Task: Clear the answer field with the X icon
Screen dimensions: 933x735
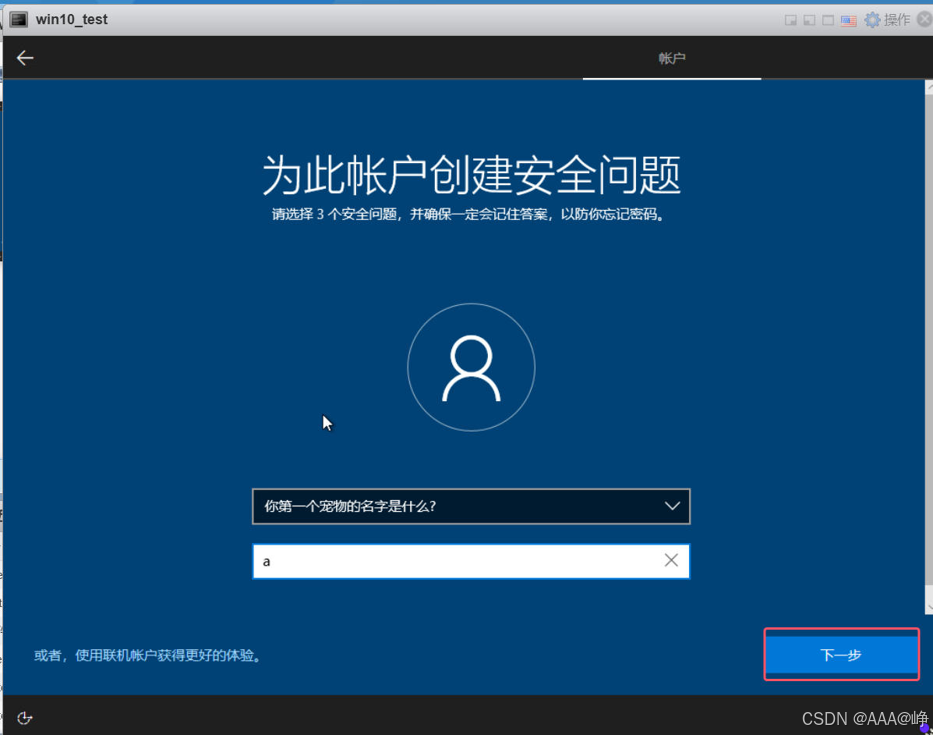Action: click(x=671, y=560)
